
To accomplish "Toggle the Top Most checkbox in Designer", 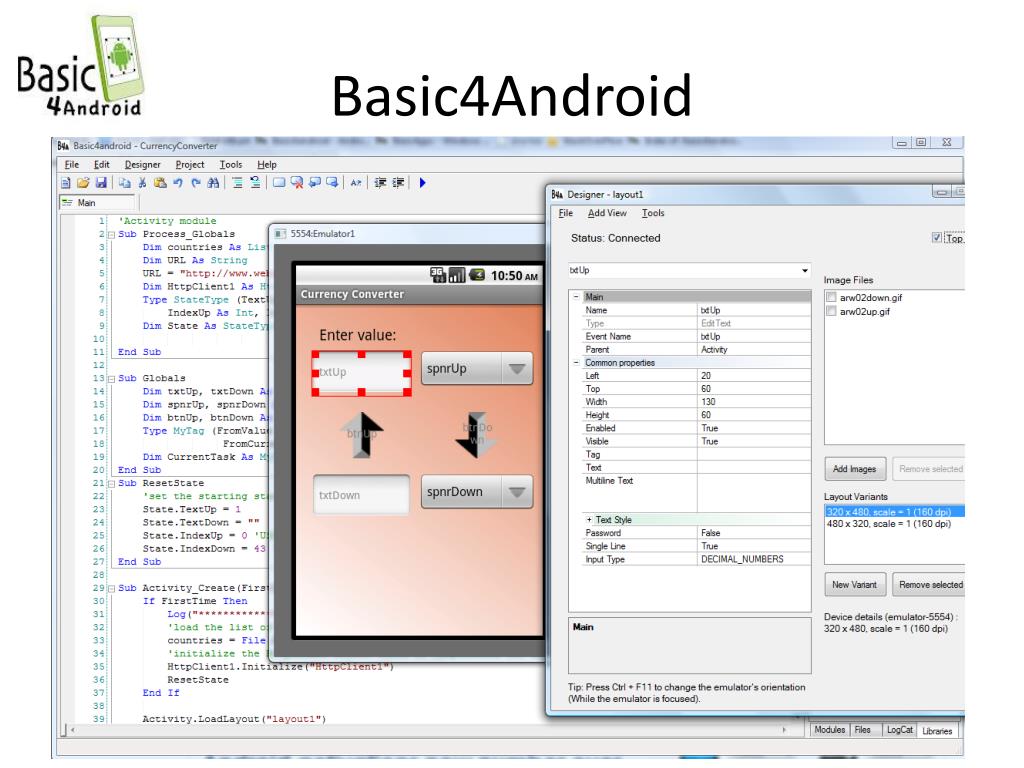I will click(937, 238).
